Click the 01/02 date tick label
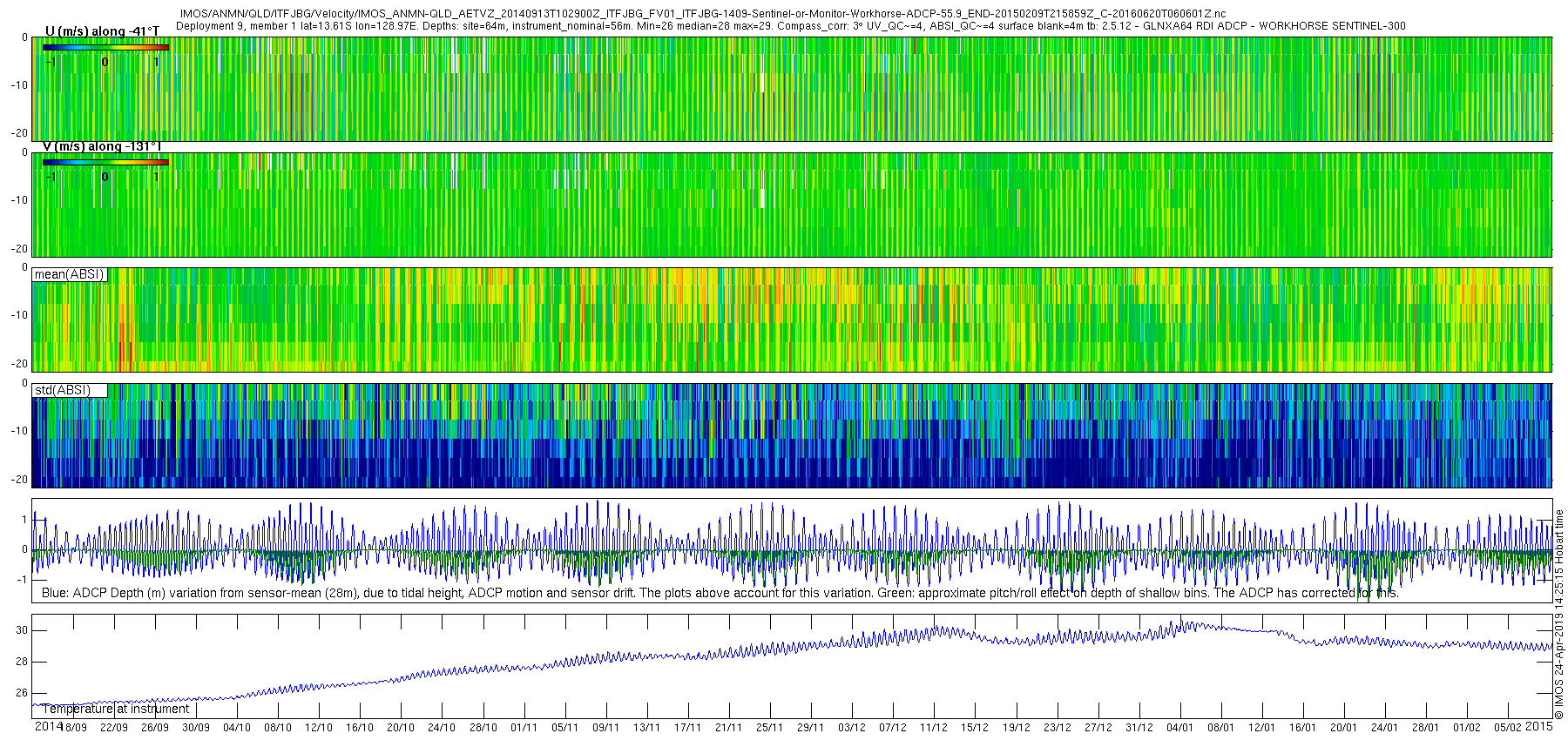1568x740 pixels. coord(1466,728)
